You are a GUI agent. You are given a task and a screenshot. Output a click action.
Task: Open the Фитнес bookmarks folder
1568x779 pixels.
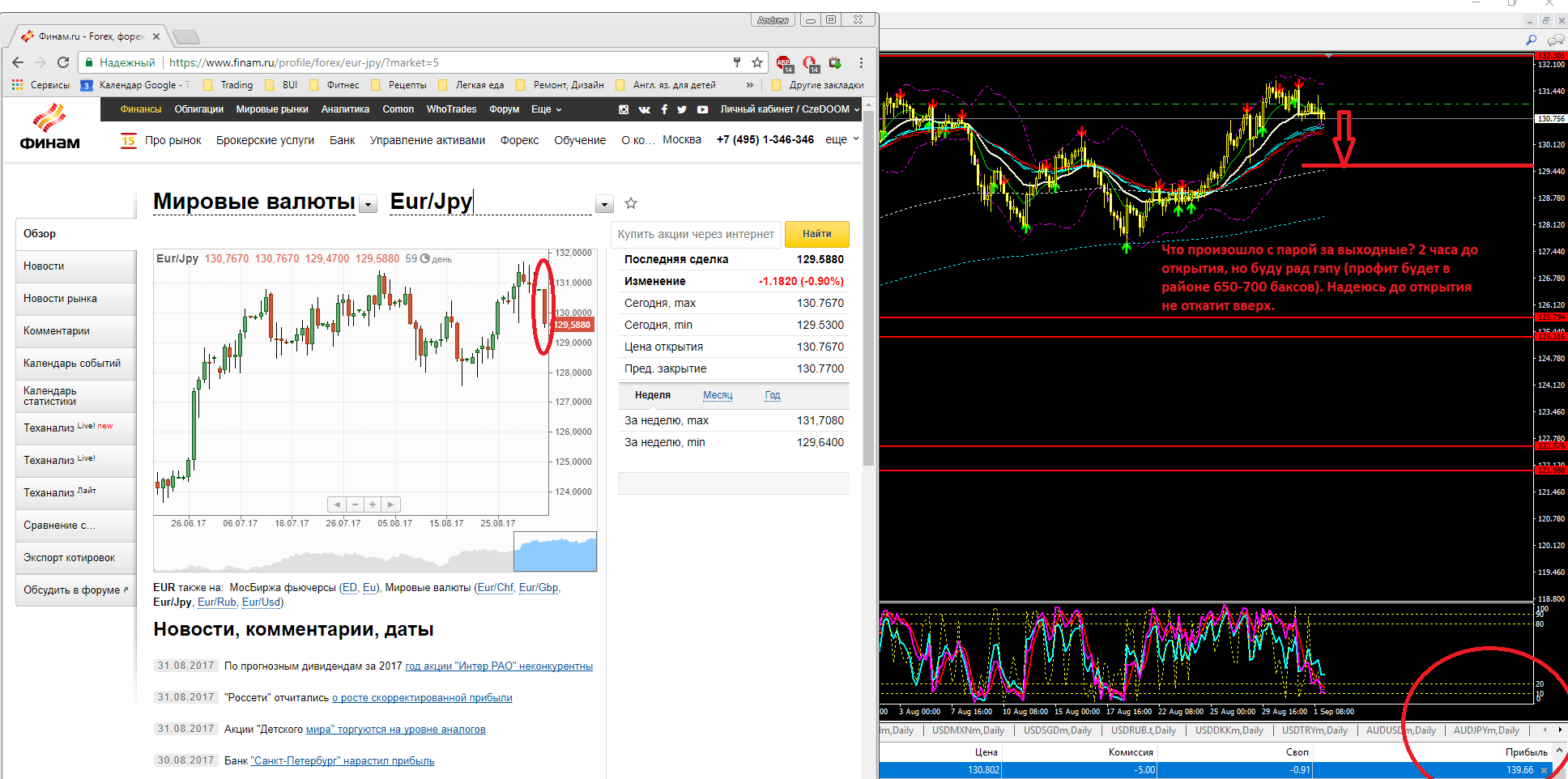[334, 84]
